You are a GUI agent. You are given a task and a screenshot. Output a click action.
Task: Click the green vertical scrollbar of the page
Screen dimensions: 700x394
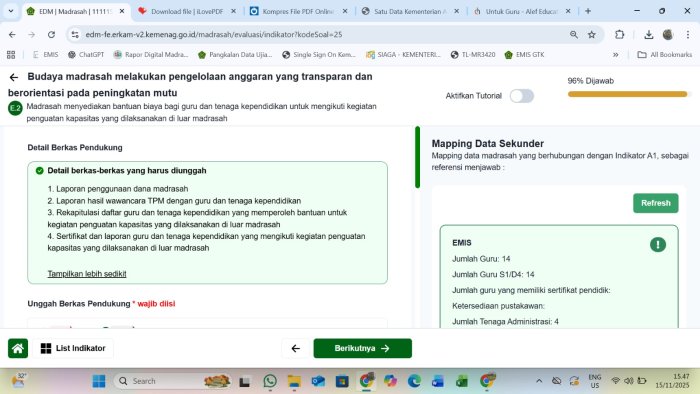click(x=417, y=157)
